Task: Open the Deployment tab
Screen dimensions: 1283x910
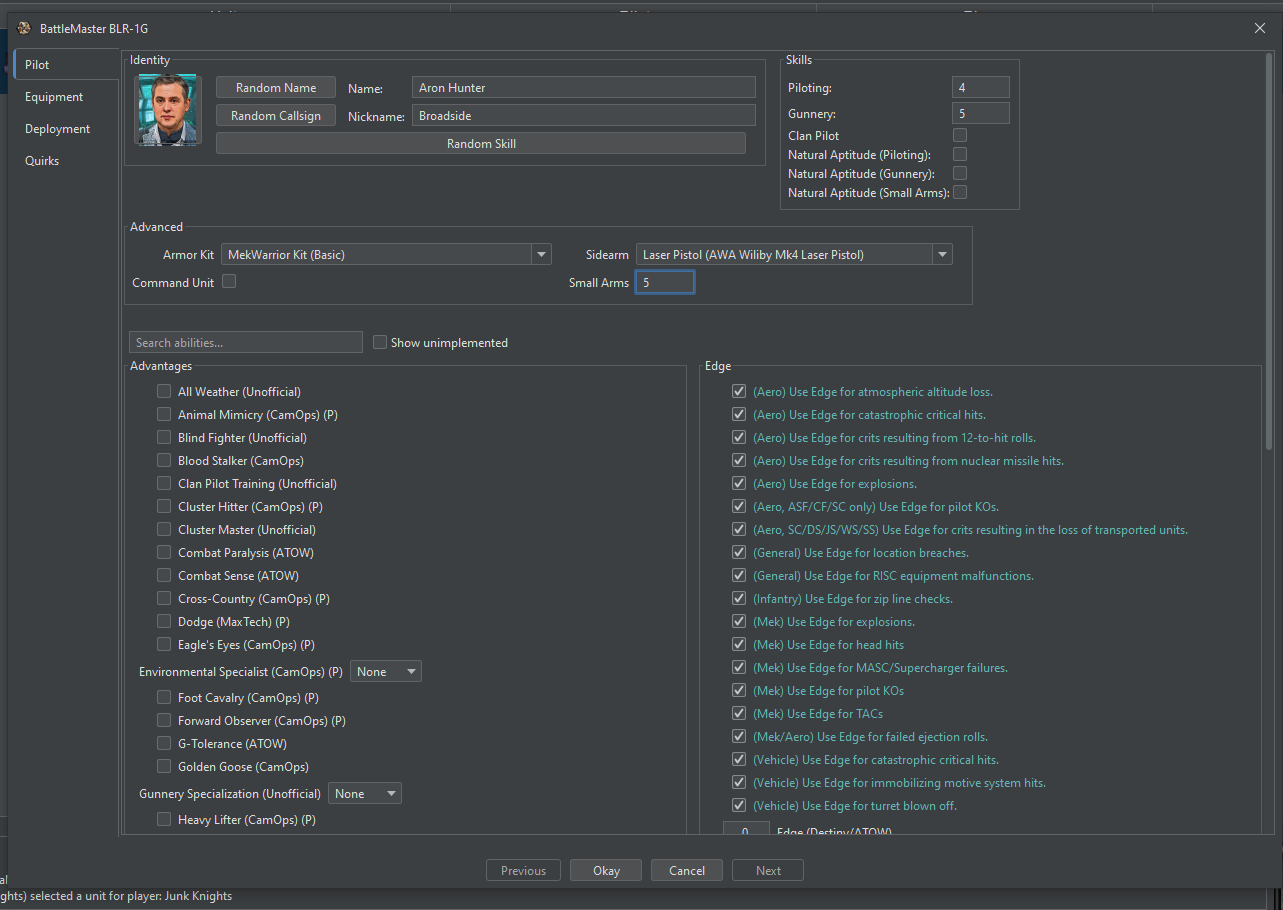Action: point(58,129)
